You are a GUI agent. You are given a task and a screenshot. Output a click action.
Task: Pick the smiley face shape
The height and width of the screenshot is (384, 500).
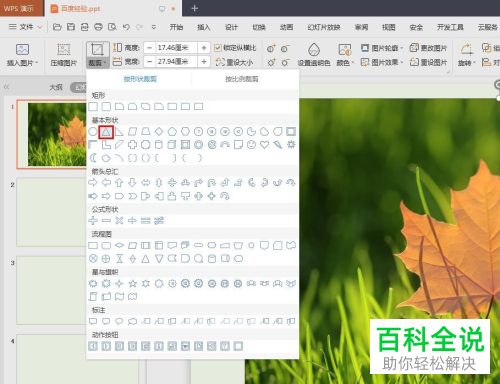pos(251,145)
